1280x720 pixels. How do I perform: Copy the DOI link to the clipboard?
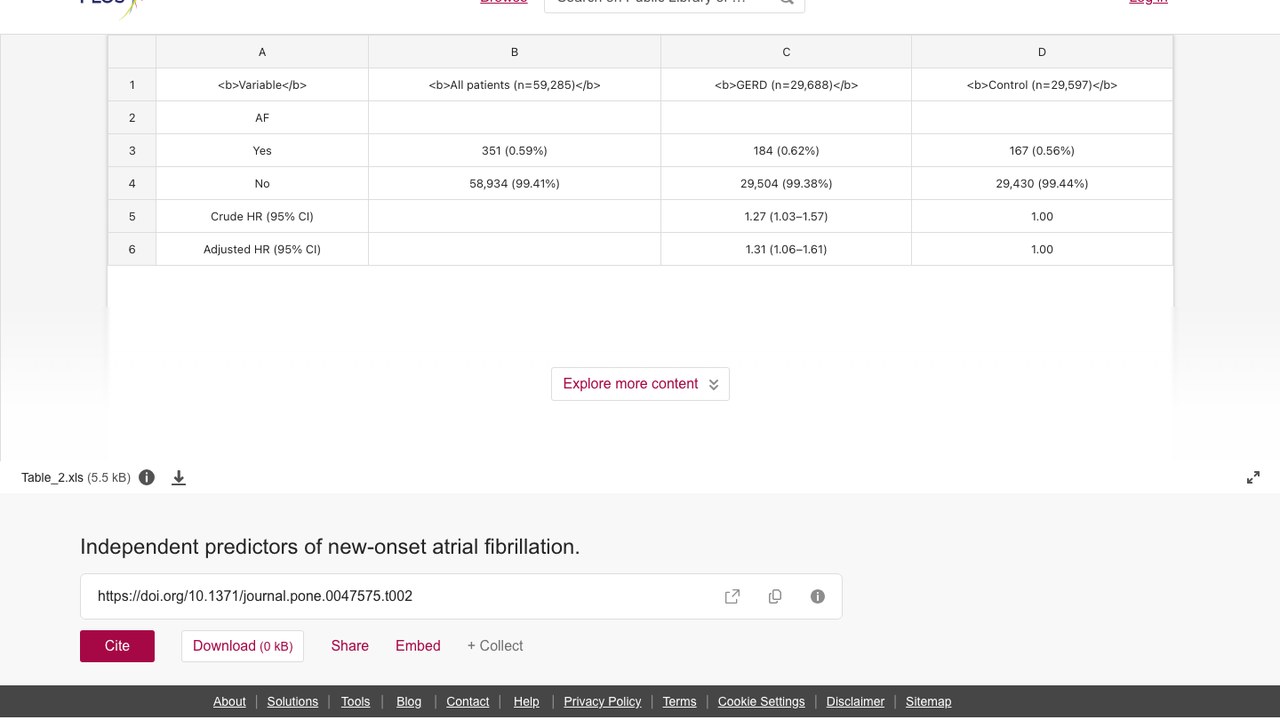775,596
